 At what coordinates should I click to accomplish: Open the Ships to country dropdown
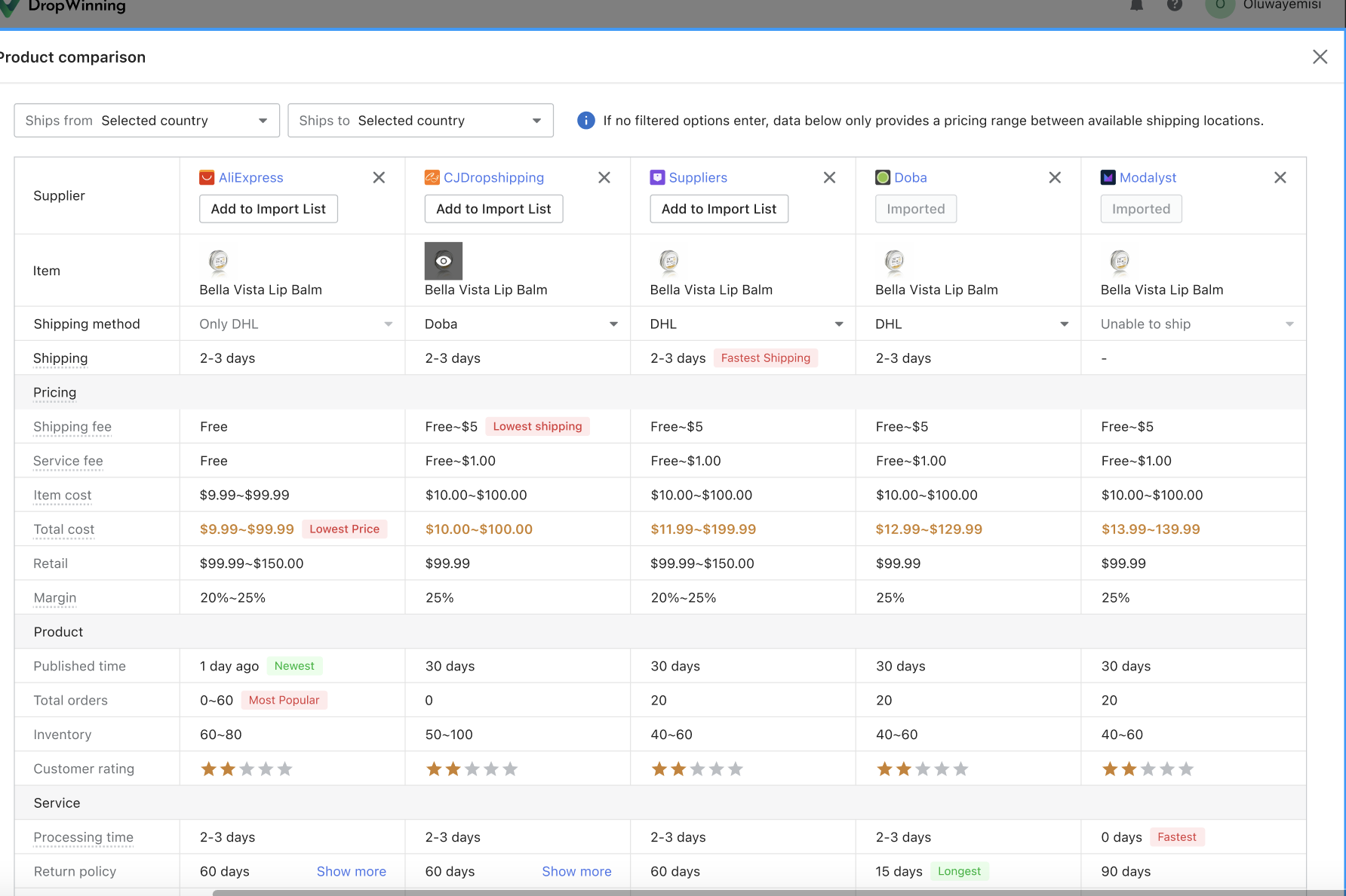[421, 121]
